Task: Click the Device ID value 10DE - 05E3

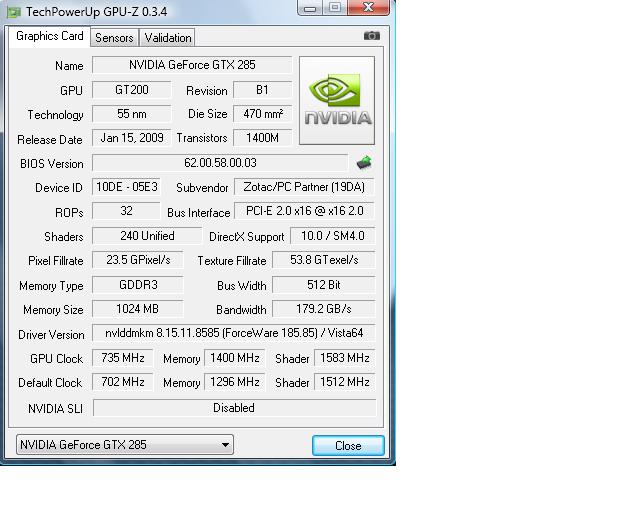Action: point(127,187)
